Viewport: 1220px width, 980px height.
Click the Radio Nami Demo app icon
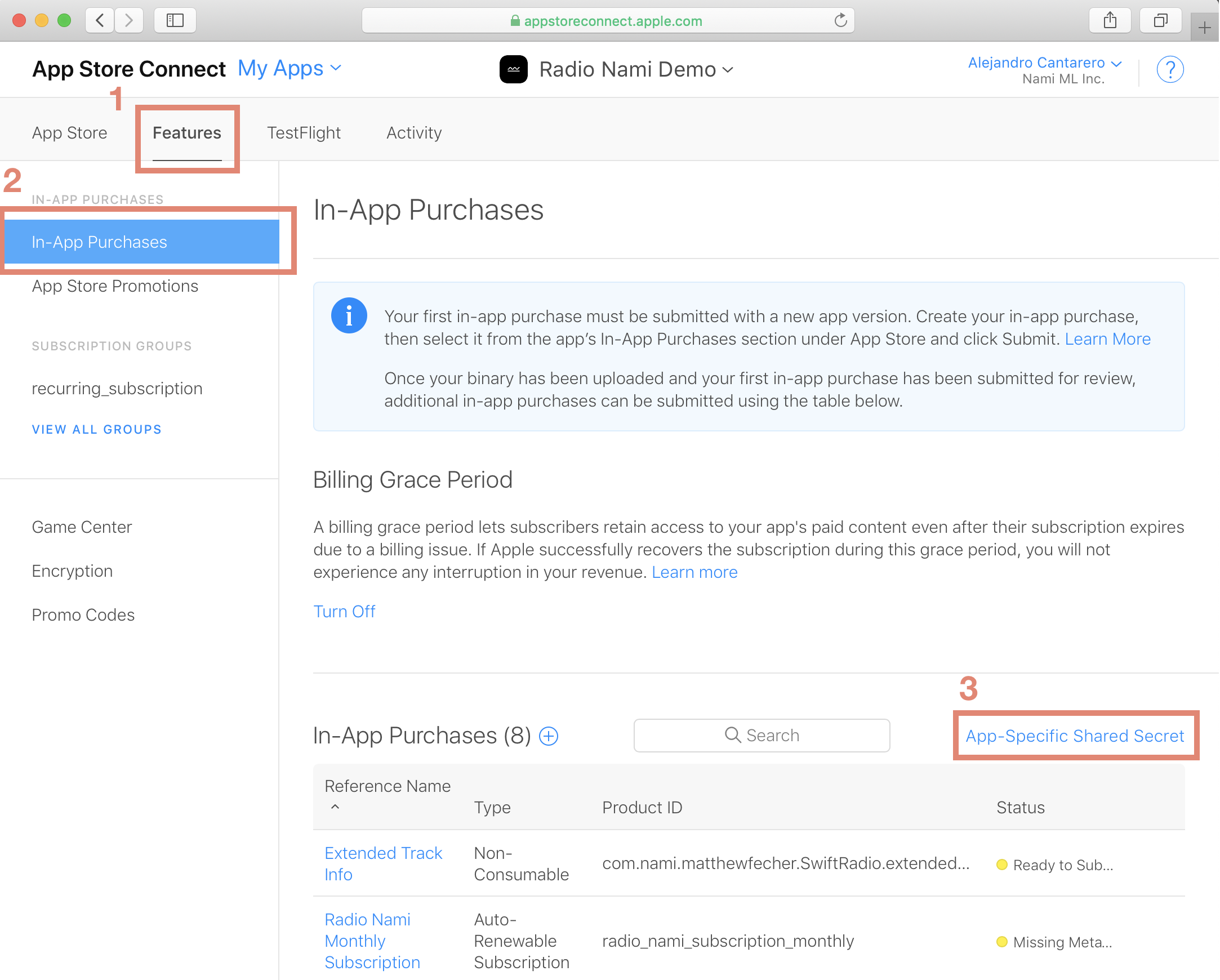[x=513, y=70]
